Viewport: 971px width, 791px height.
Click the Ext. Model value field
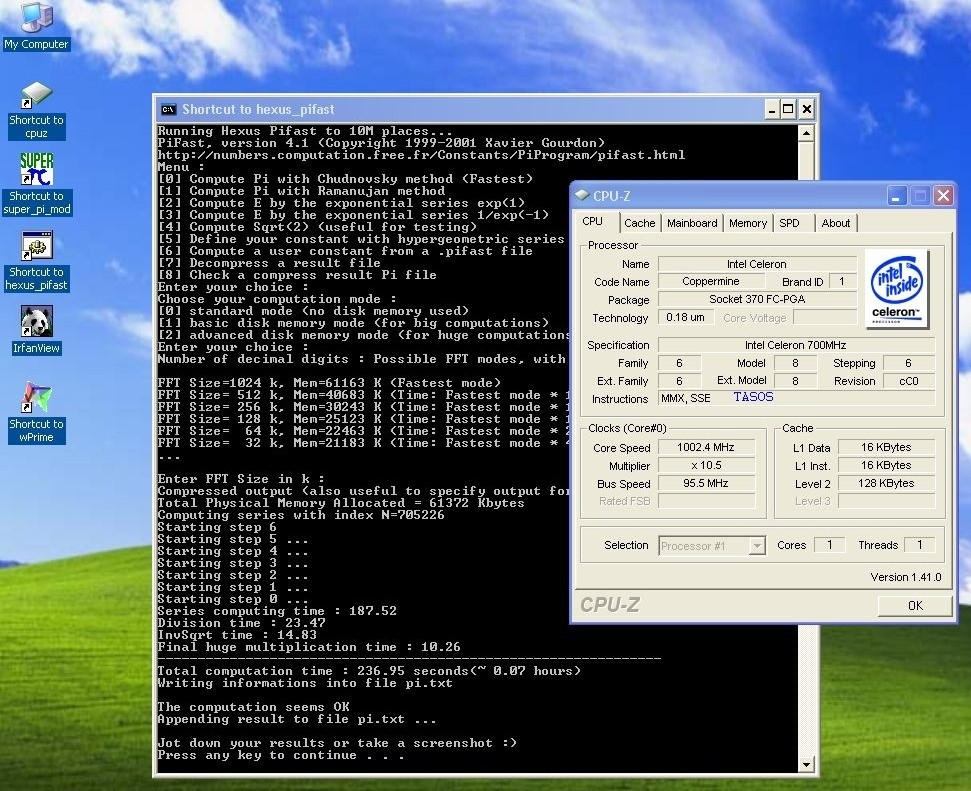coord(796,381)
